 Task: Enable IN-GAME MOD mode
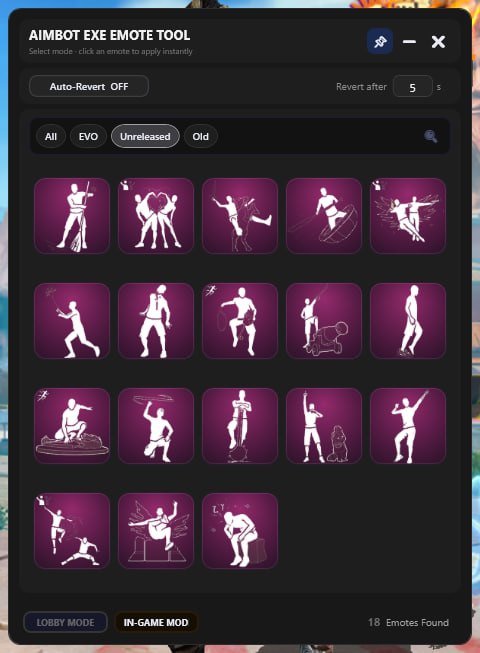coord(156,622)
